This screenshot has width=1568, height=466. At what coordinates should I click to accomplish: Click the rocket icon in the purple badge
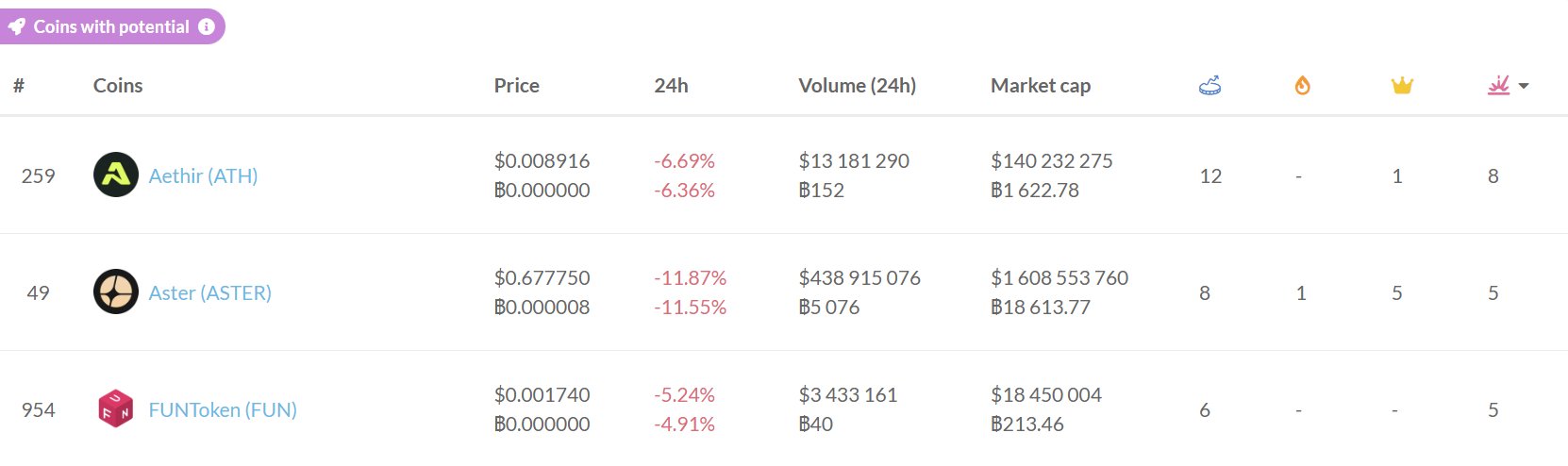coord(17,27)
